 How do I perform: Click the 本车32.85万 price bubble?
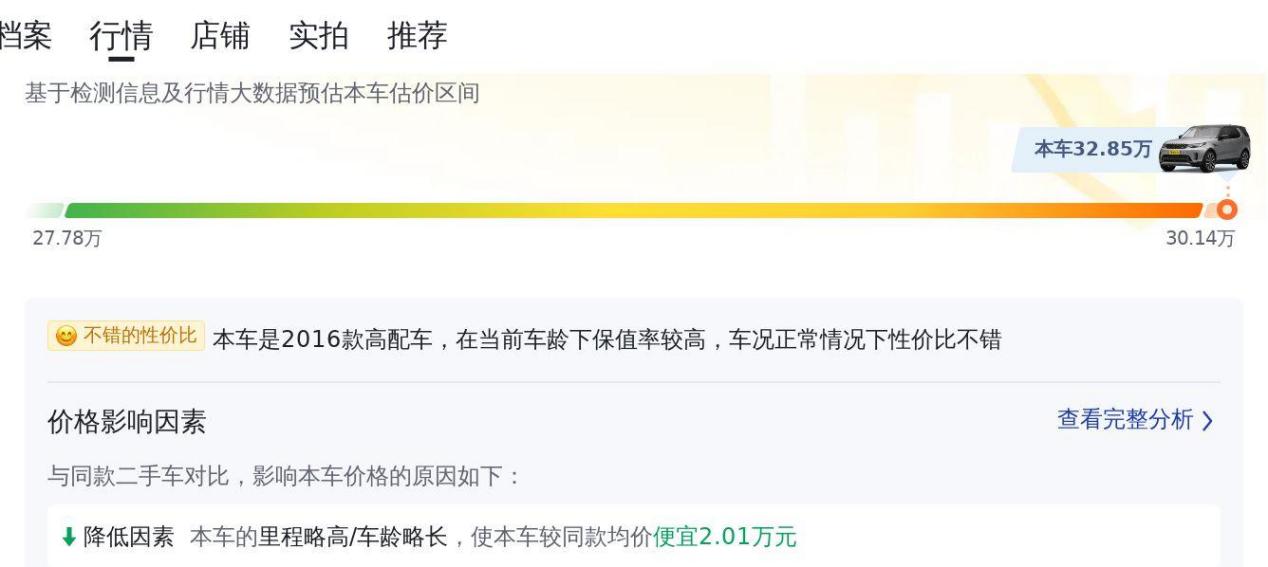[1093, 150]
